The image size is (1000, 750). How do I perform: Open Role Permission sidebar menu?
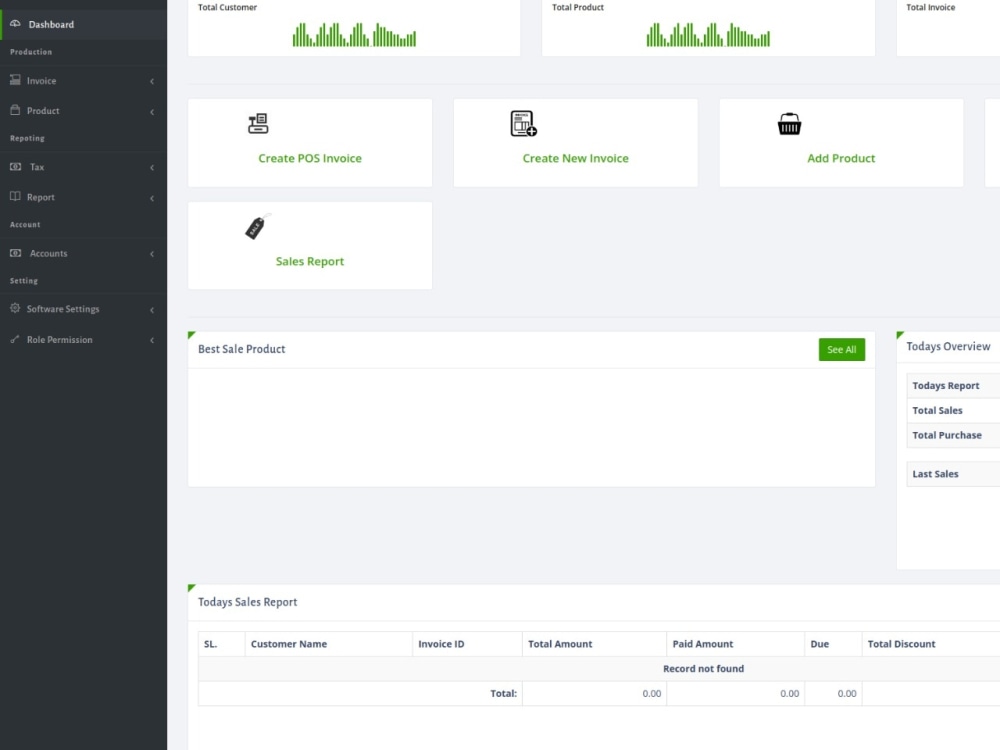pos(84,339)
